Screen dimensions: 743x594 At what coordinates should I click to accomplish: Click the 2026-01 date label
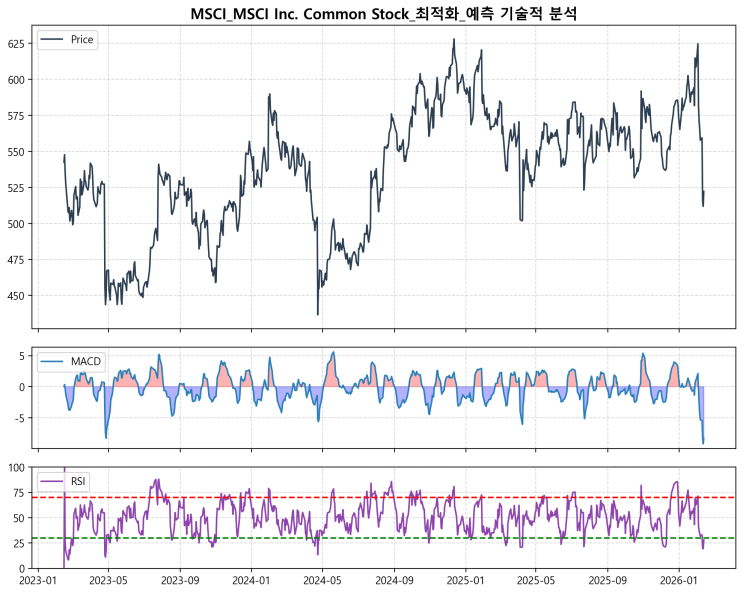[x=679, y=581]
